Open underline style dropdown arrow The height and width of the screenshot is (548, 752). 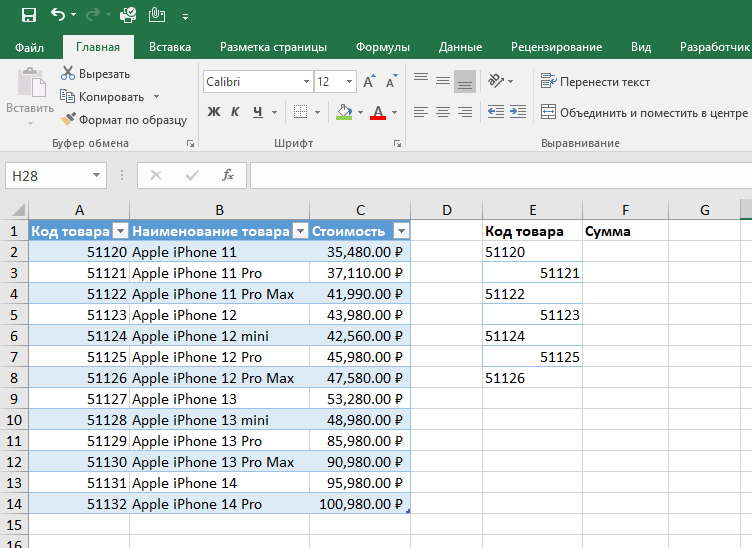tap(274, 113)
